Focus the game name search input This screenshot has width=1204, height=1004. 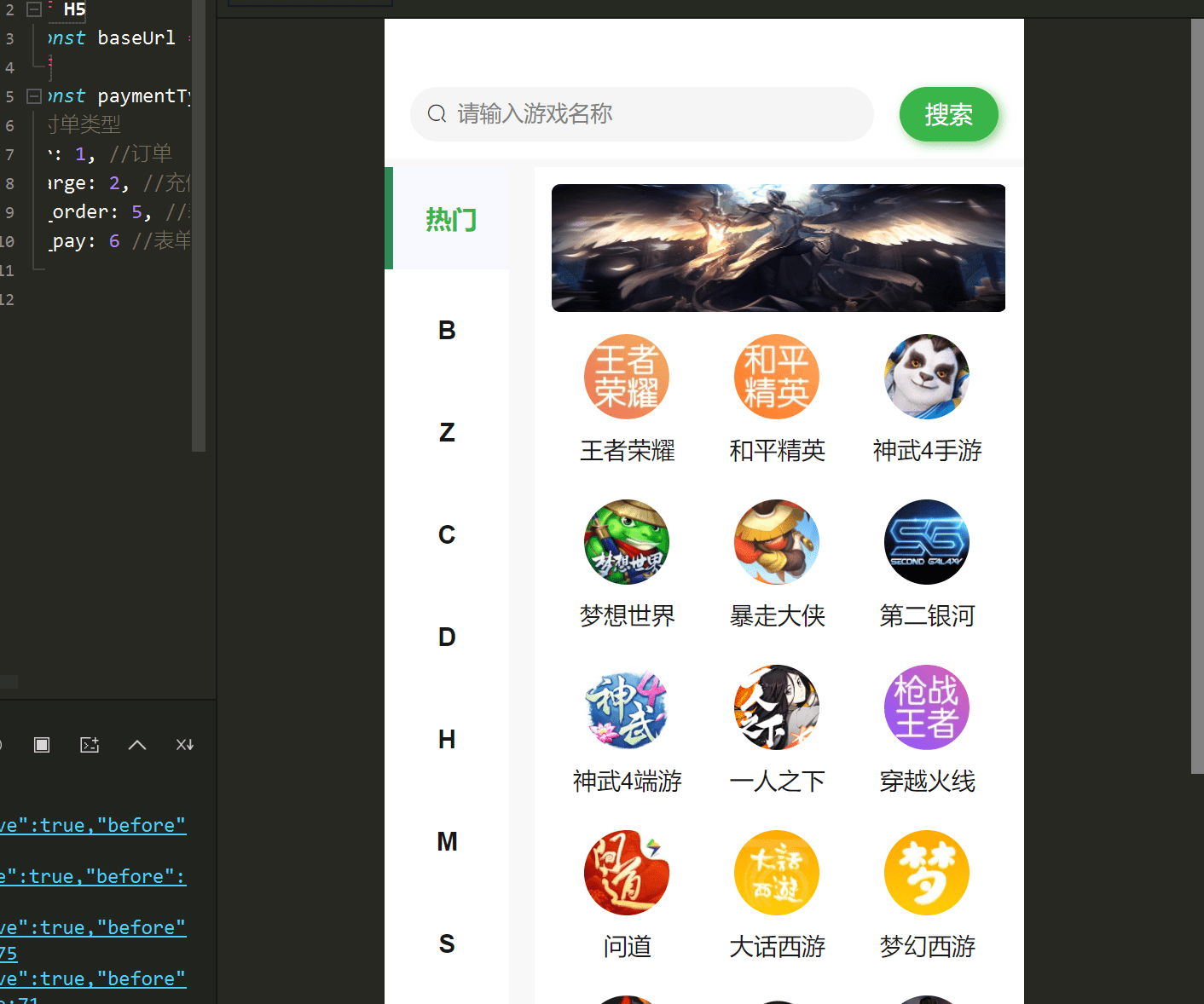click(641, 114)
